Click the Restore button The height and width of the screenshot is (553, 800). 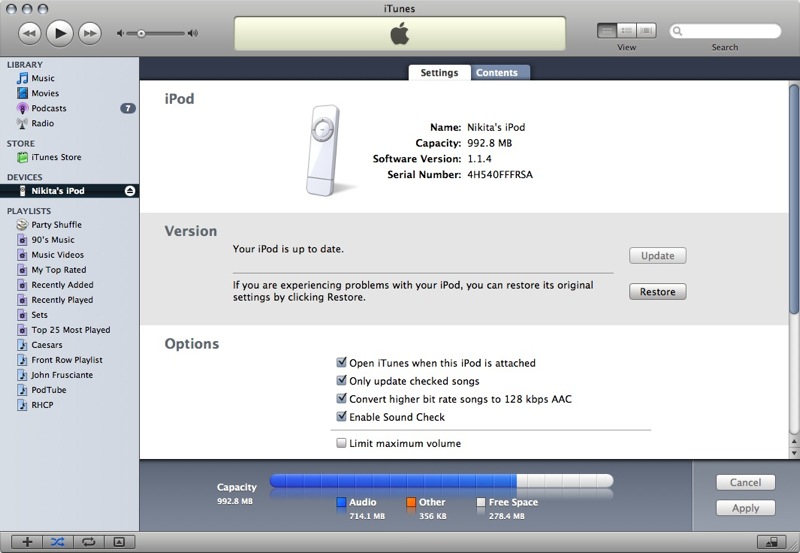tap(657, 292)
